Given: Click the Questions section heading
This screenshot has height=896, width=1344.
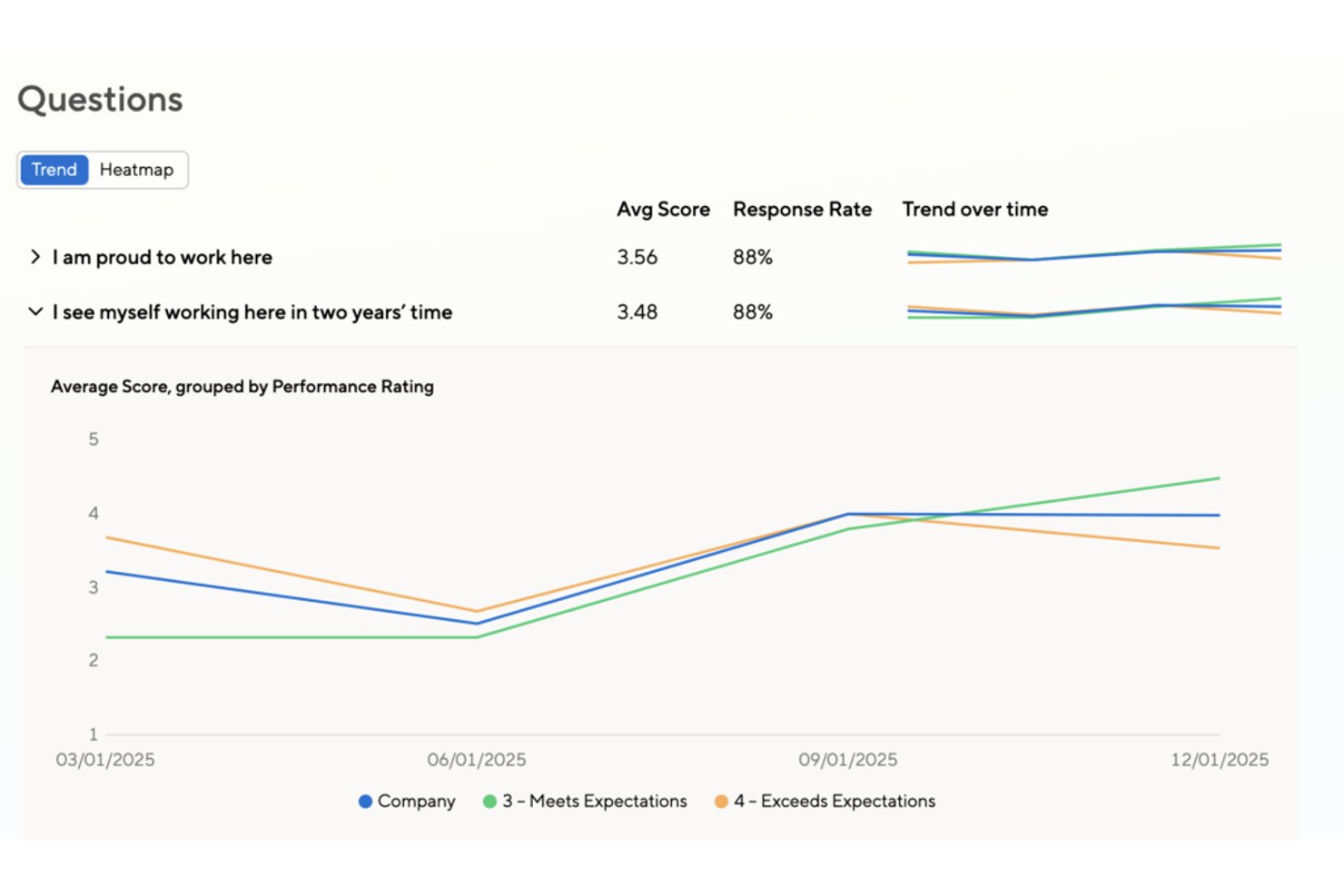Looking at the screenshot, I should point(101,100).
